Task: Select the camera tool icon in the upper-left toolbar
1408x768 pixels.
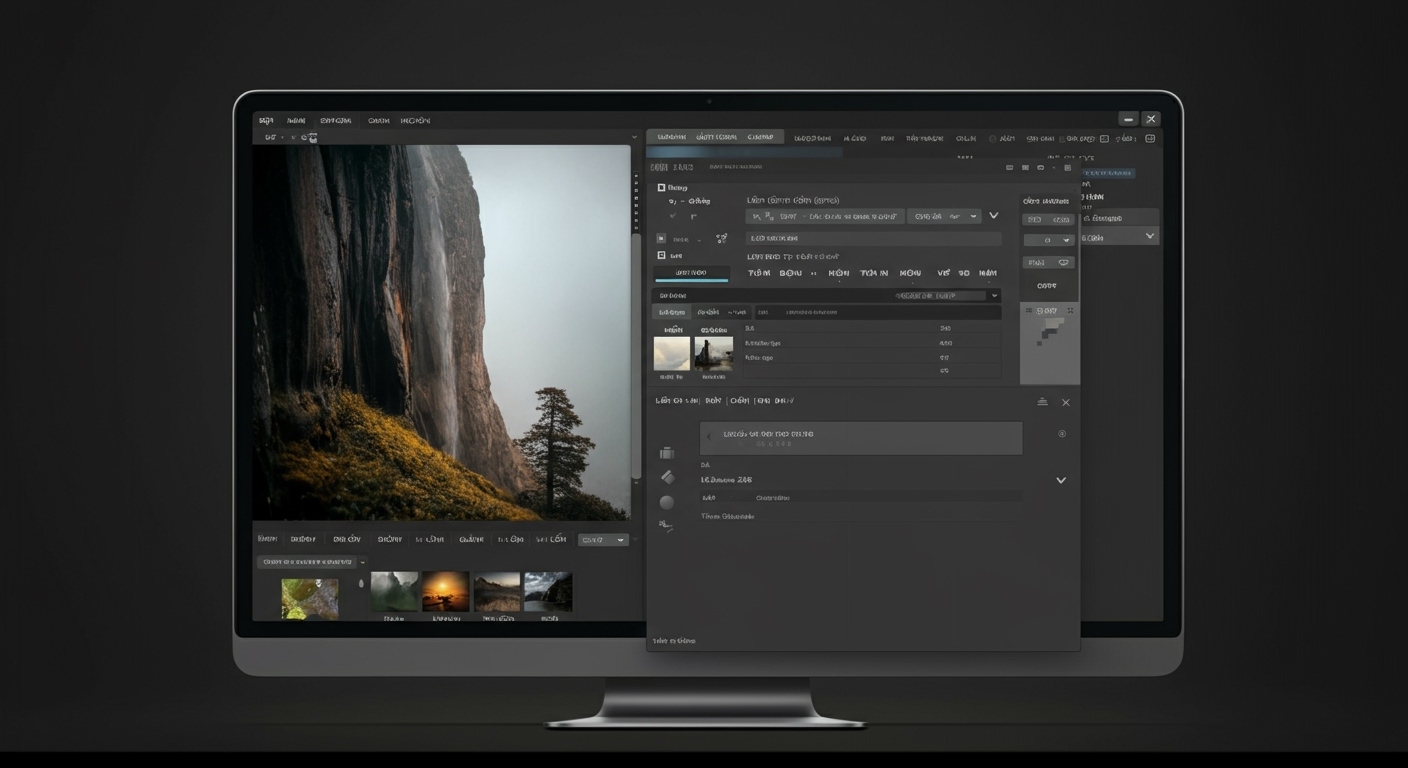Action: [x=311, y=137]
